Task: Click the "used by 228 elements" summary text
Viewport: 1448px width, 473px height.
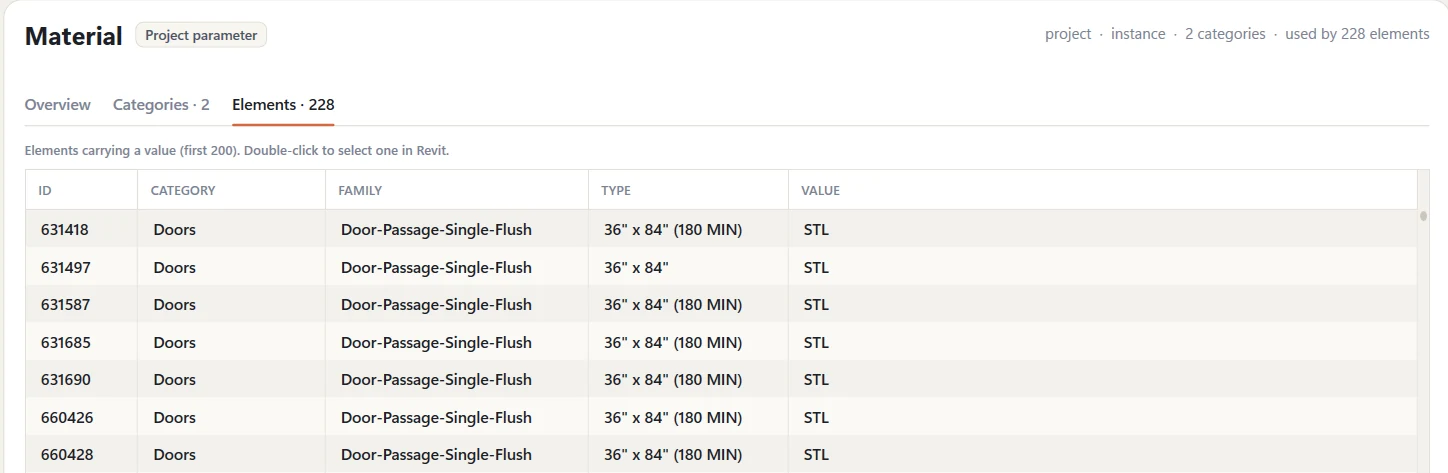Action: 1357,34
